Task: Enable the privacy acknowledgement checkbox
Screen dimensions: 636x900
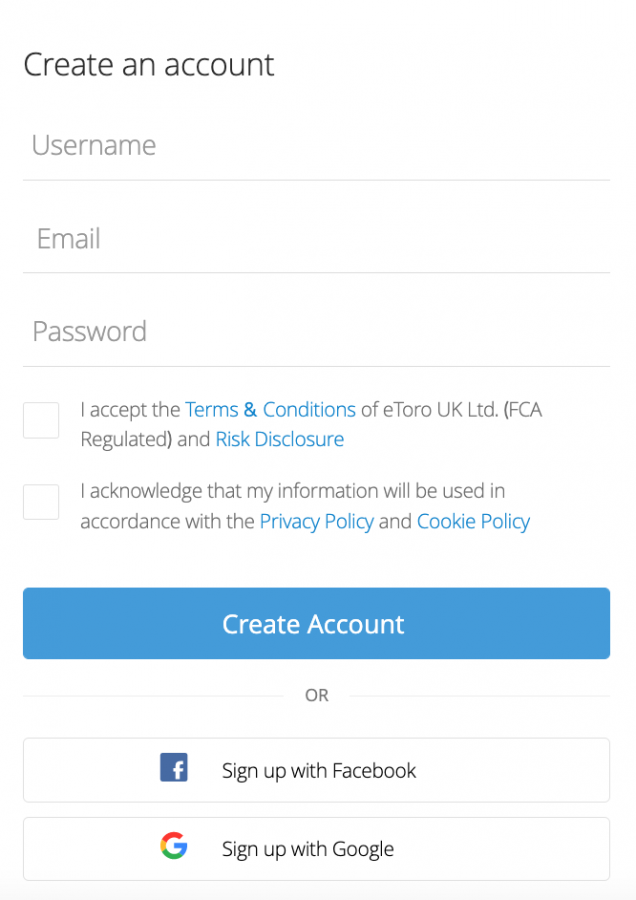Action: [x=41, y=502]
